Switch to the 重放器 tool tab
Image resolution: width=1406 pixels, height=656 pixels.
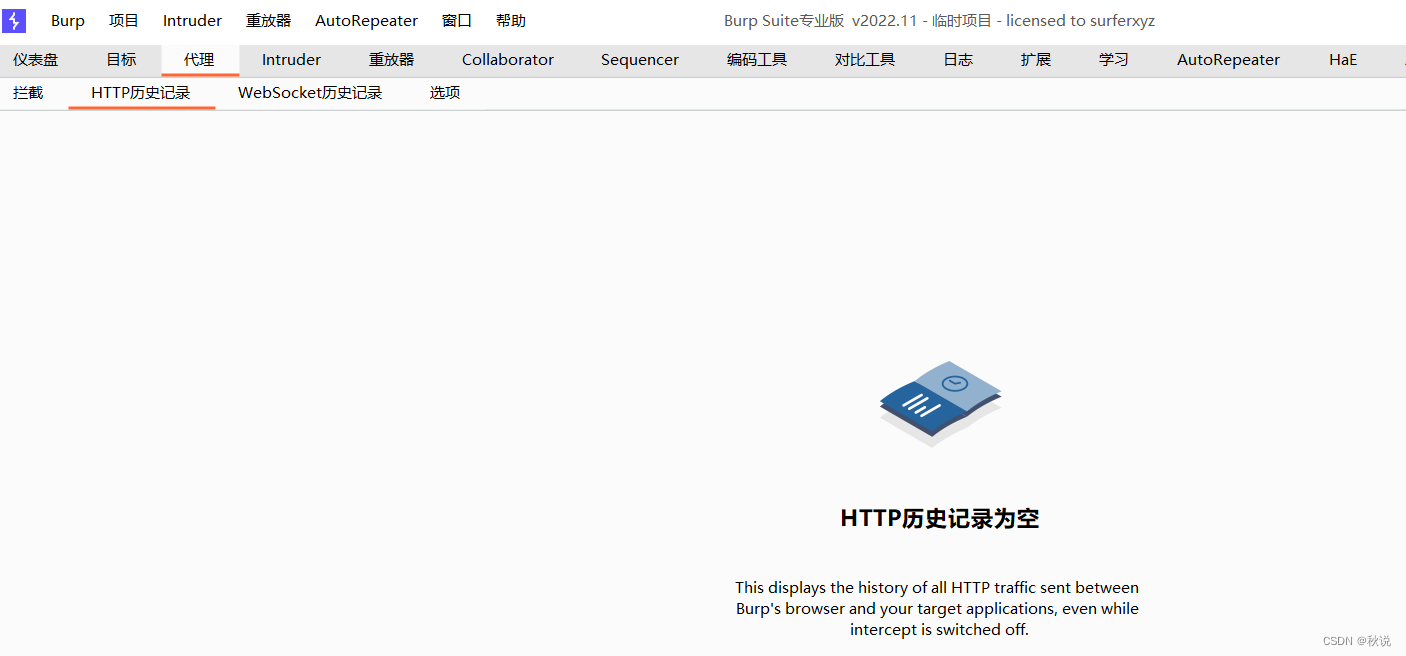391,60
